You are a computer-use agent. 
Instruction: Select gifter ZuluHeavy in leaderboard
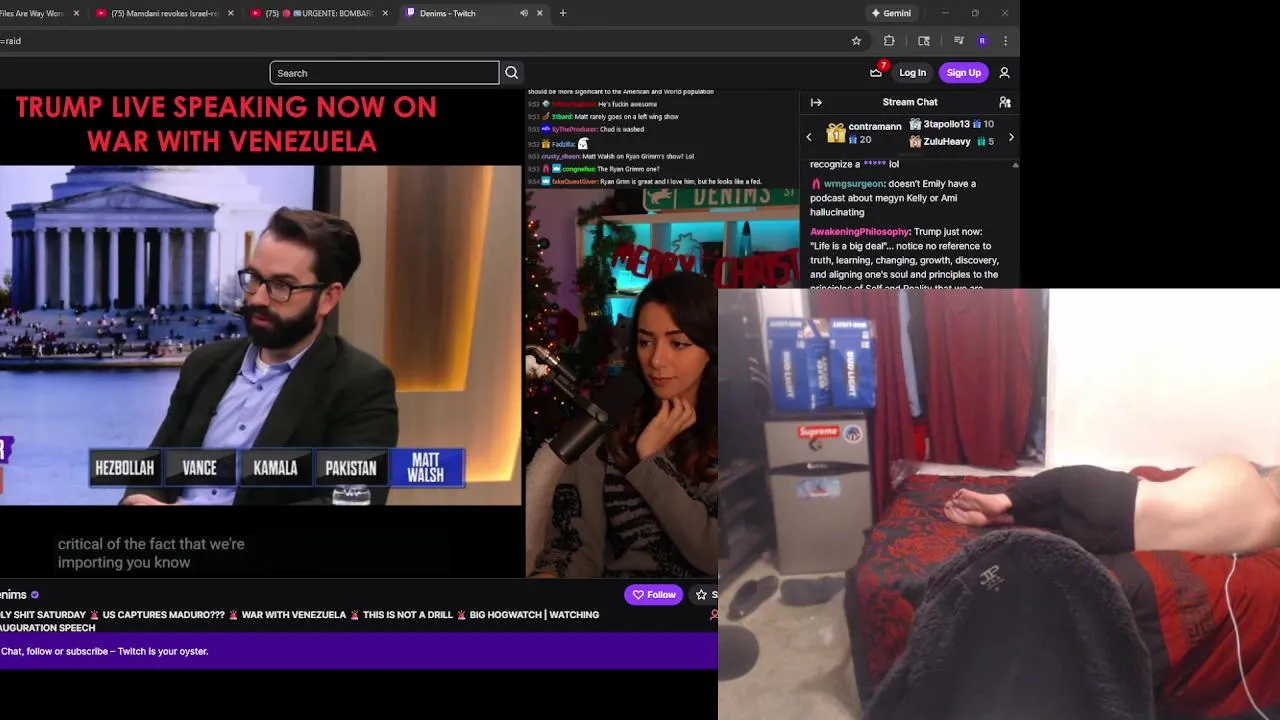[951, 142]
